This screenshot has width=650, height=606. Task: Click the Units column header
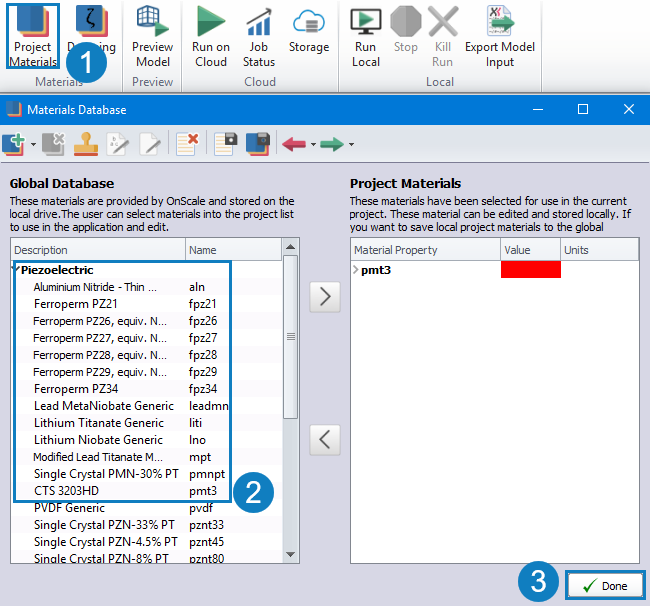click(x=599, y=250)
